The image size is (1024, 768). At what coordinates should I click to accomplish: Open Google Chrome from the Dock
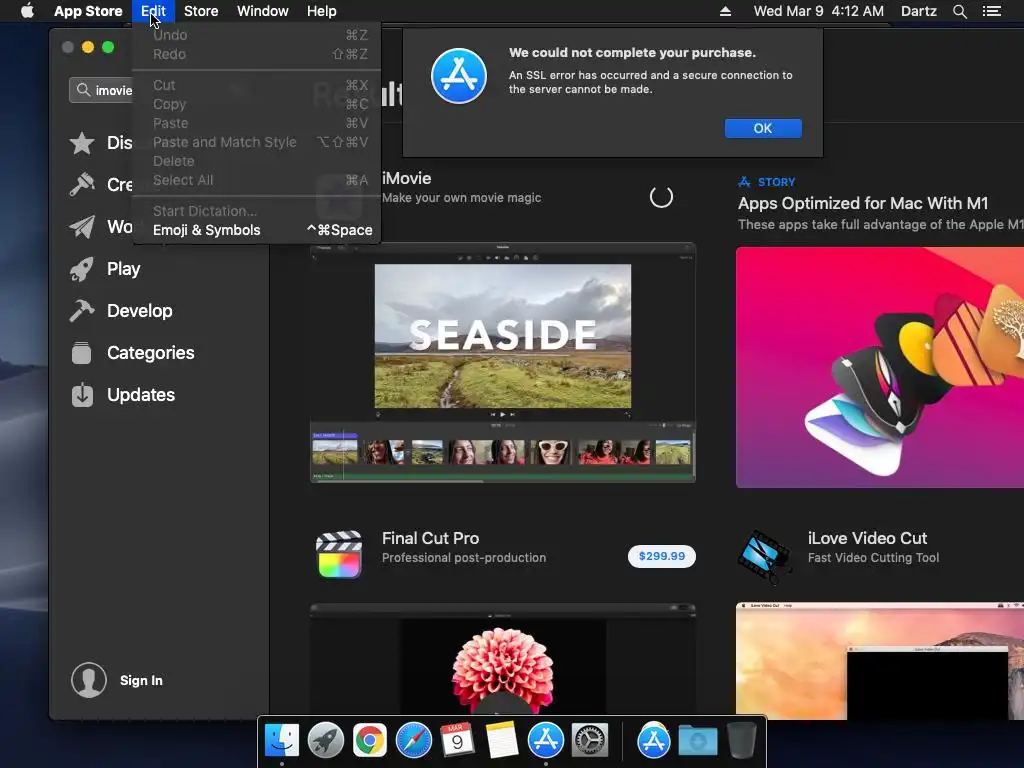point(370,740)
